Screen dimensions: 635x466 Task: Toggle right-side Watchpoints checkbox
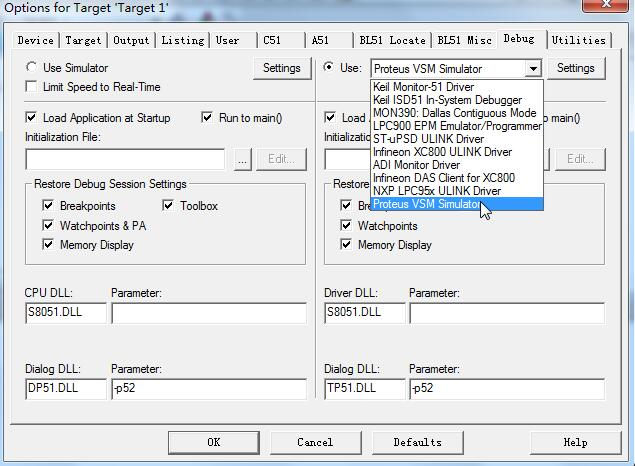(x=346, y=226)
